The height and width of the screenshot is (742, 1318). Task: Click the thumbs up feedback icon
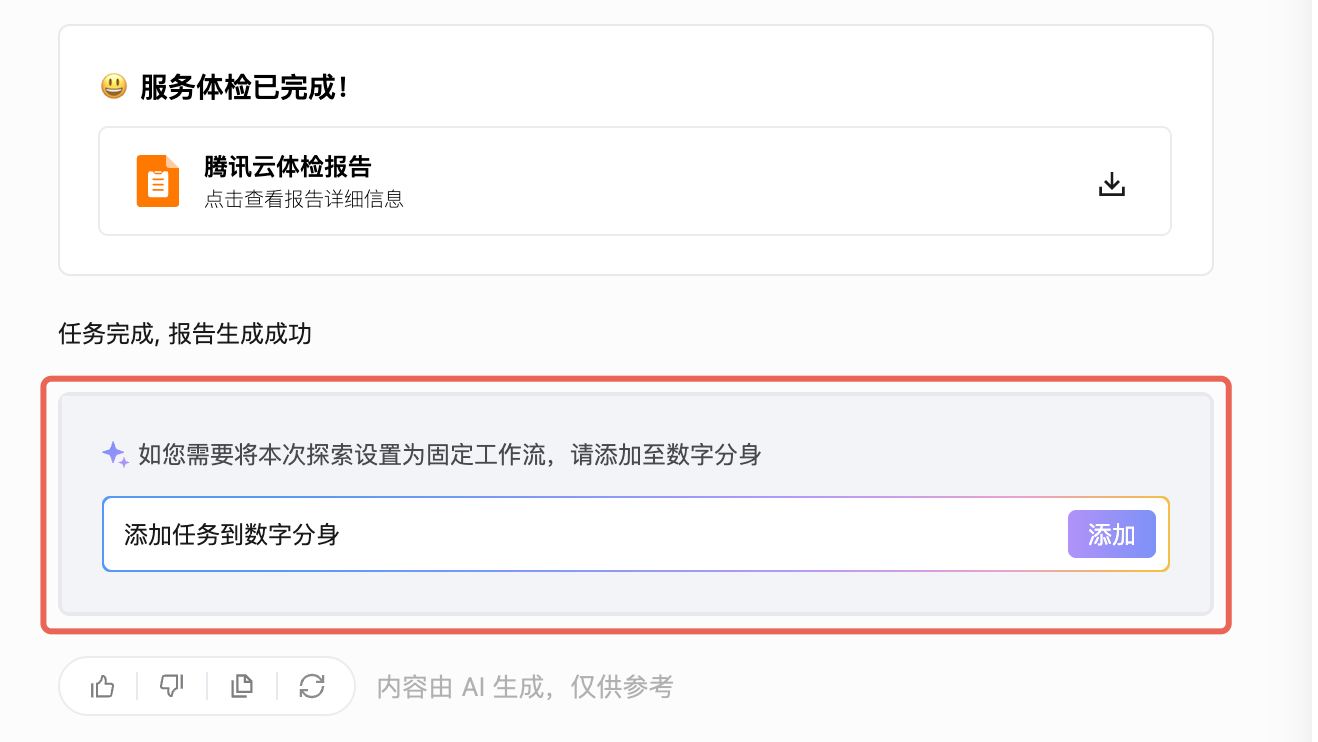click(x=103, y=686)
